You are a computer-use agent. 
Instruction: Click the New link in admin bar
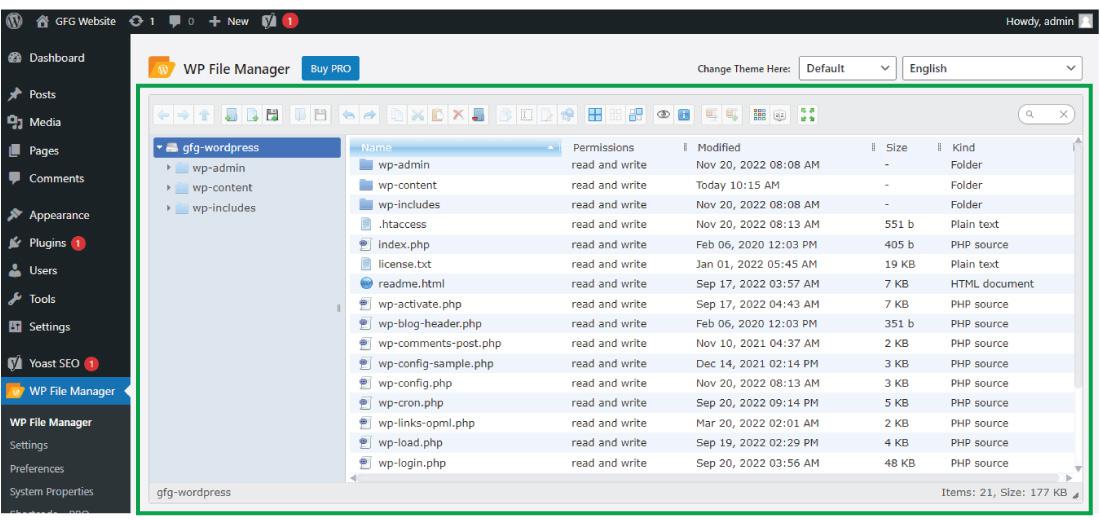click(x=229, y=21)
